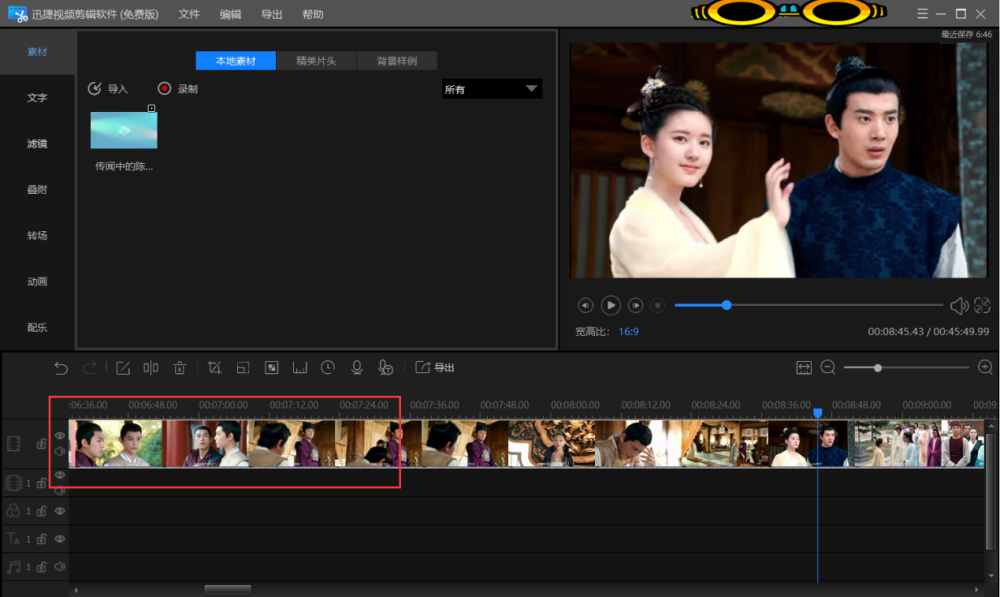Click the 导出 export button in toolbar
This screenshot has height=597, width=1000.
(435, 368)
